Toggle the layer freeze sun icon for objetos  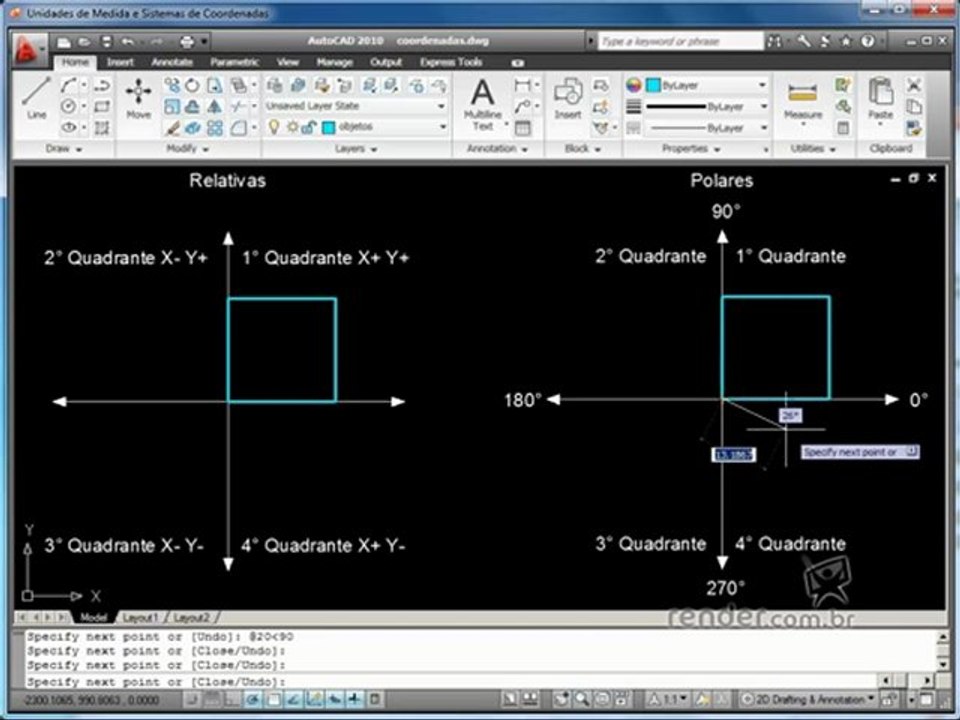293,127
